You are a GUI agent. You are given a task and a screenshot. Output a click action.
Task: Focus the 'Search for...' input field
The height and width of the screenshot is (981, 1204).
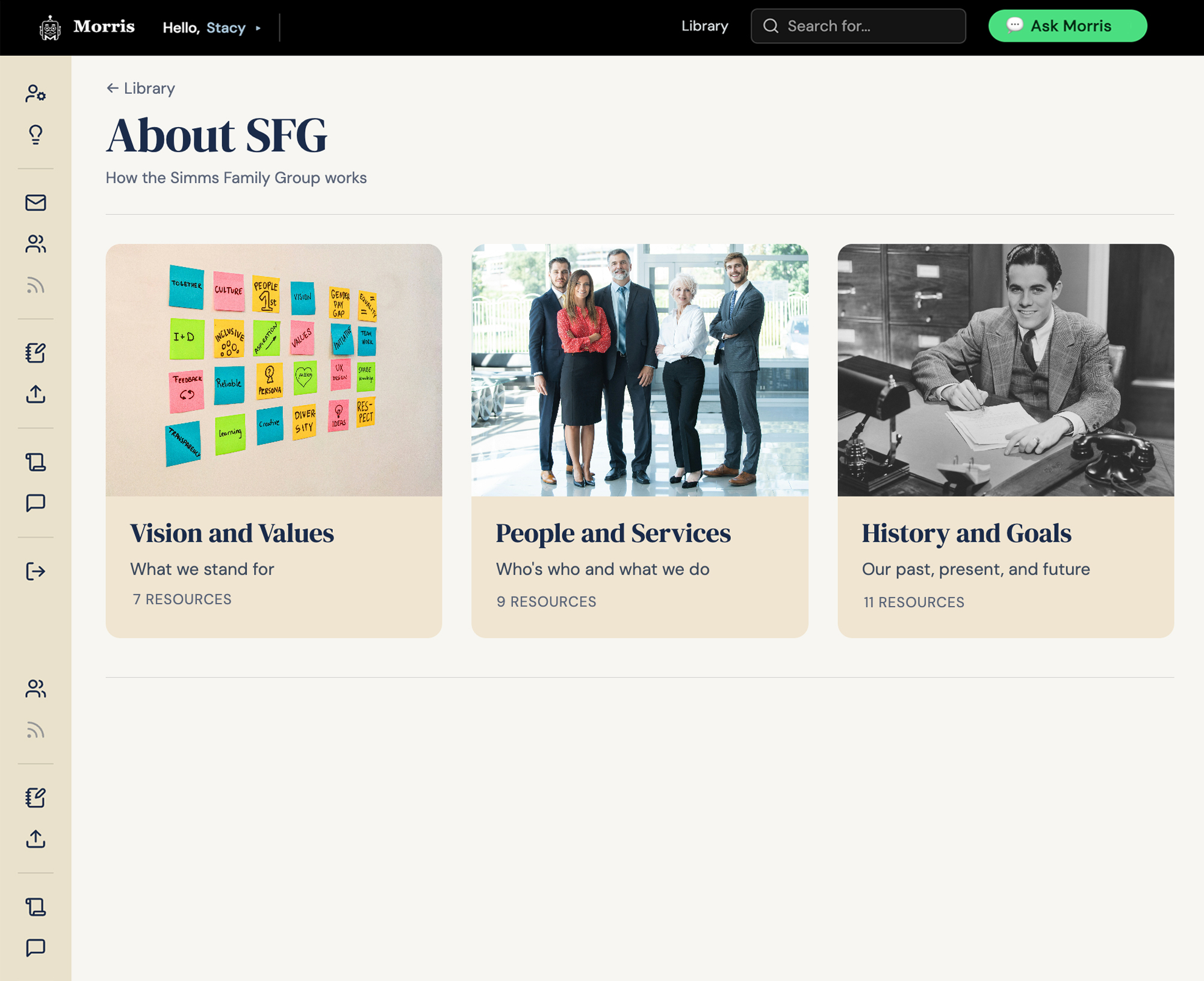[x=858, y=26]
